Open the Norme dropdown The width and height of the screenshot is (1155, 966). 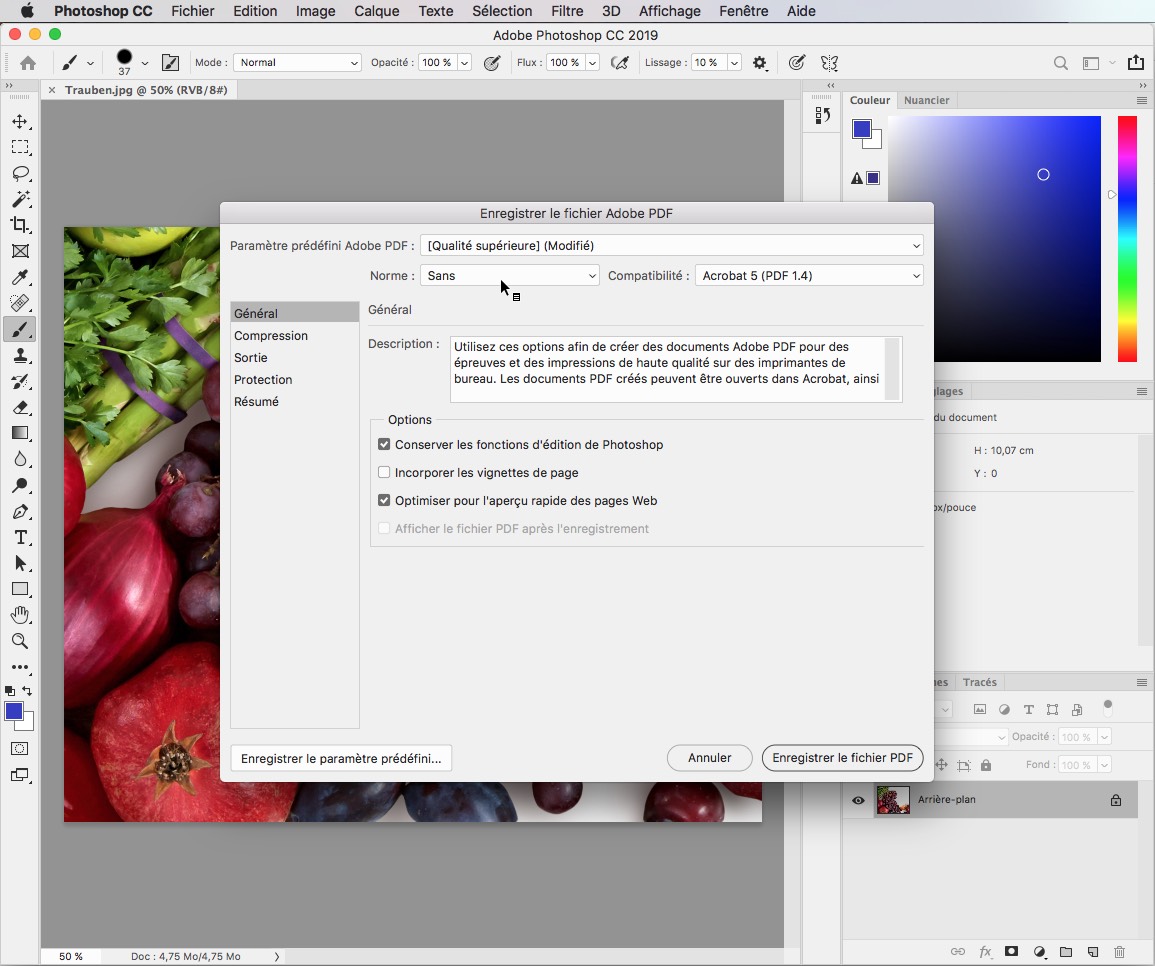(x=510, y=276)
